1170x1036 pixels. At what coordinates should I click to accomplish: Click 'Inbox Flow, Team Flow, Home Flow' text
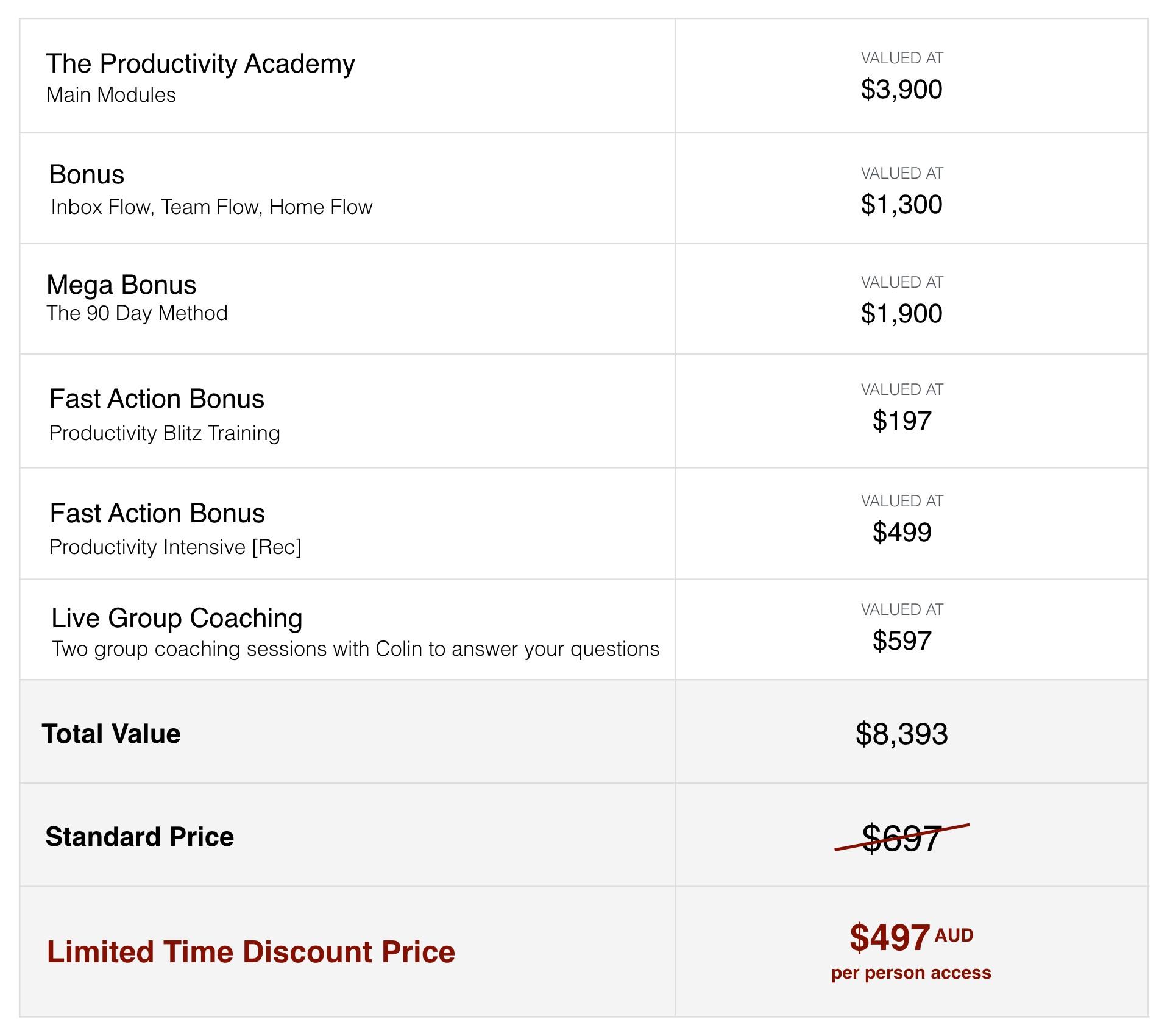[x=211, y=207]
